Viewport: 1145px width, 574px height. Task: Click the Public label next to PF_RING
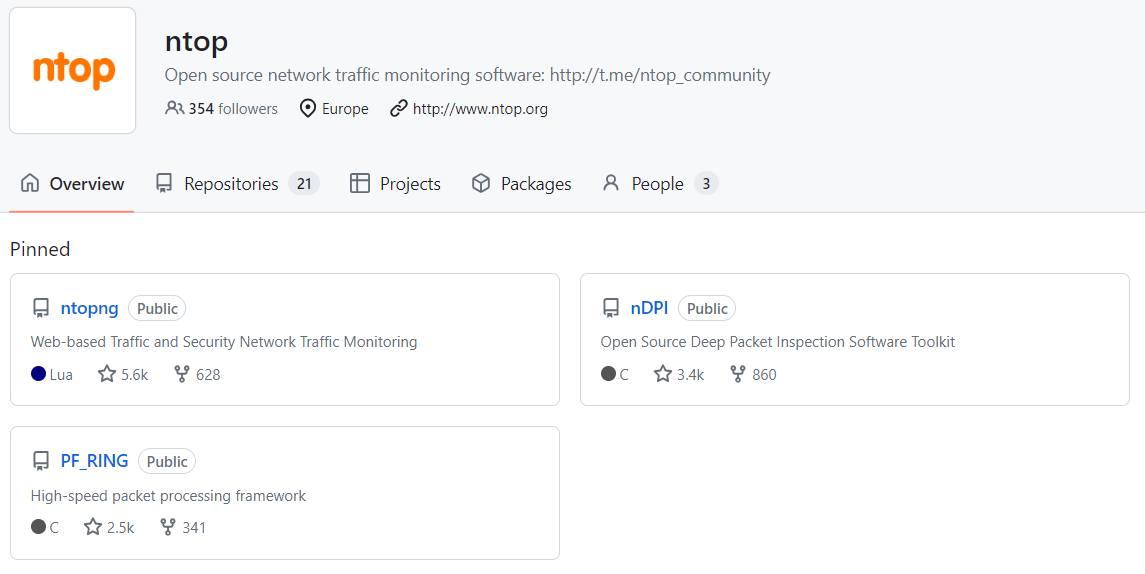click(x=166, y=462)
